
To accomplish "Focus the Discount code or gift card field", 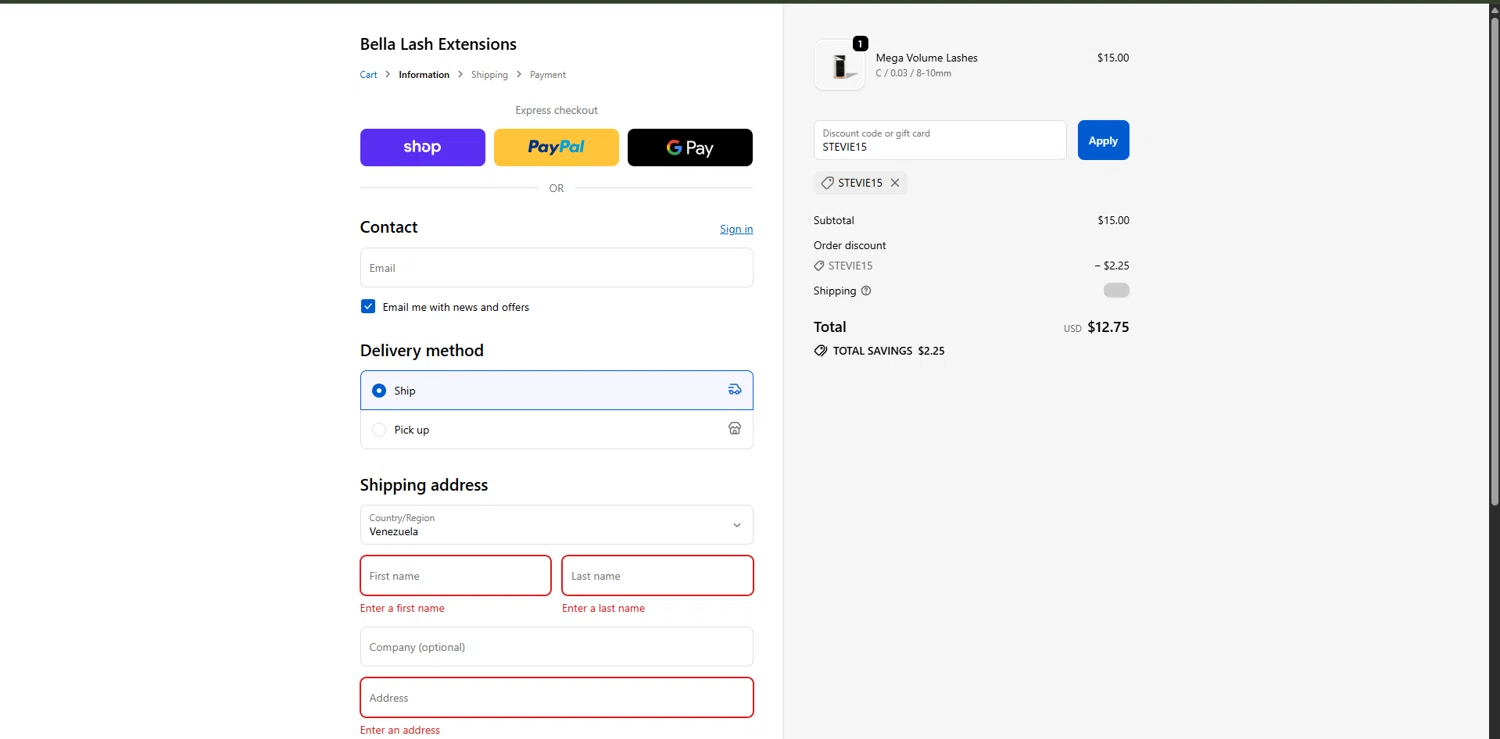I will coord(940,140).
